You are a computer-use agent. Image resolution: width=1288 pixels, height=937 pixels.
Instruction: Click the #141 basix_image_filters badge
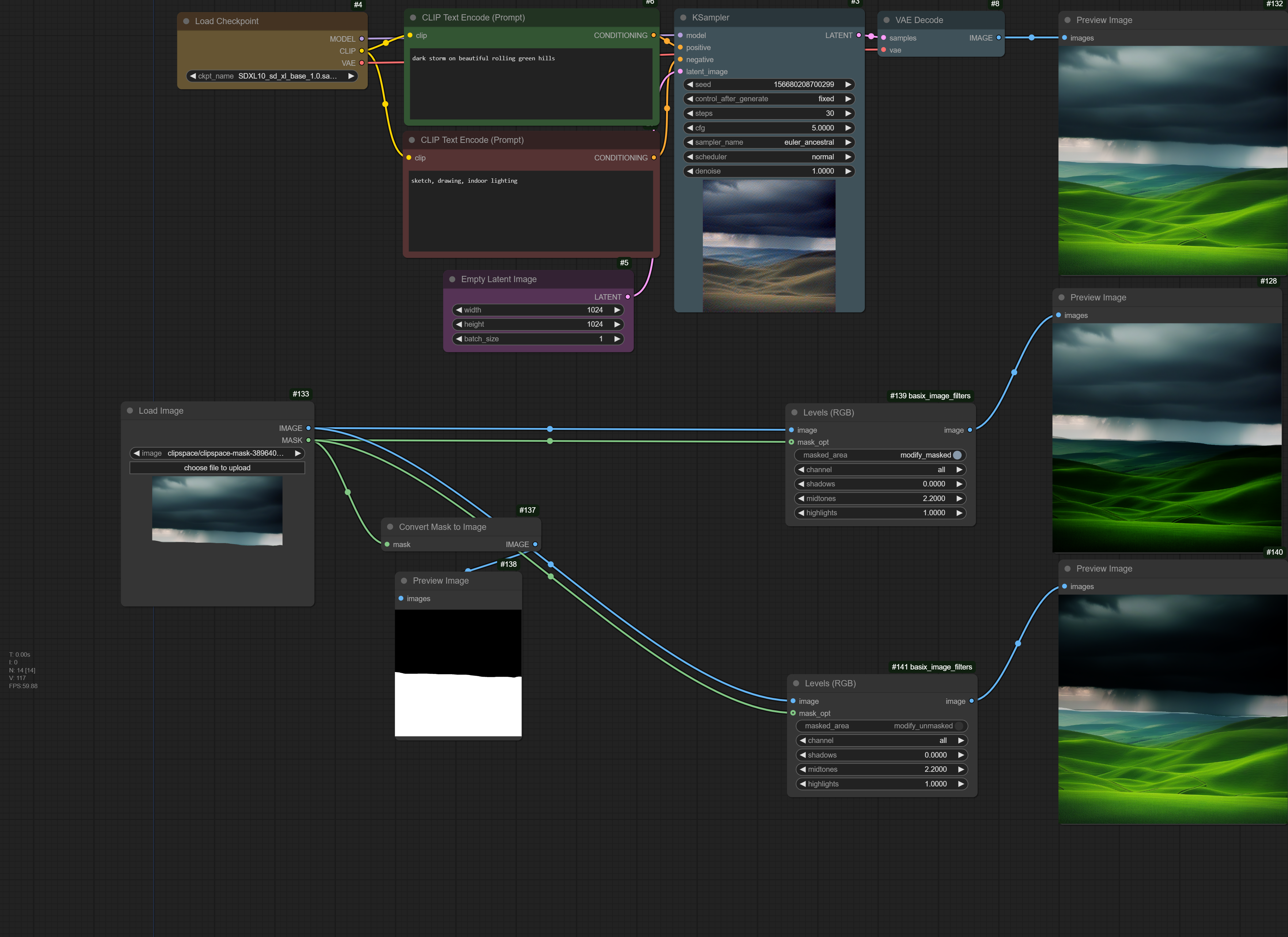pos(931,667)
